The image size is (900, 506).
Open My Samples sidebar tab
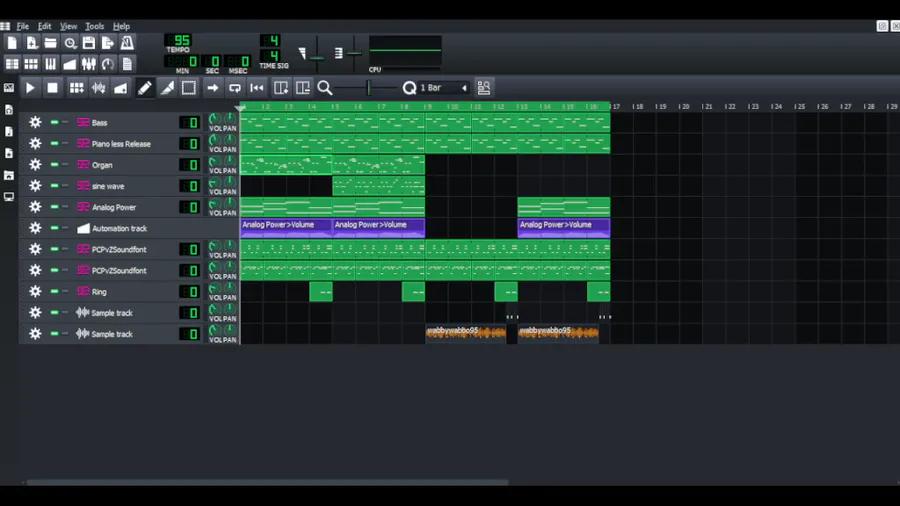(9, 131)
